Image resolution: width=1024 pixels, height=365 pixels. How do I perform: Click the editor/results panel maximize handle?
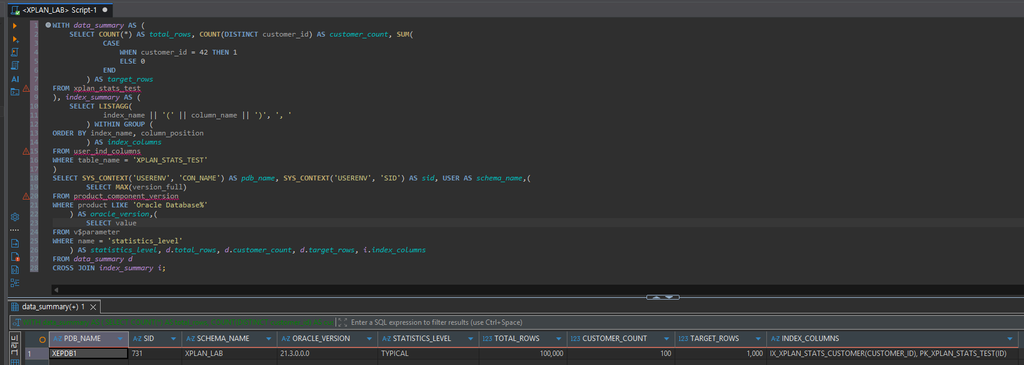click(x=662, y=297)
